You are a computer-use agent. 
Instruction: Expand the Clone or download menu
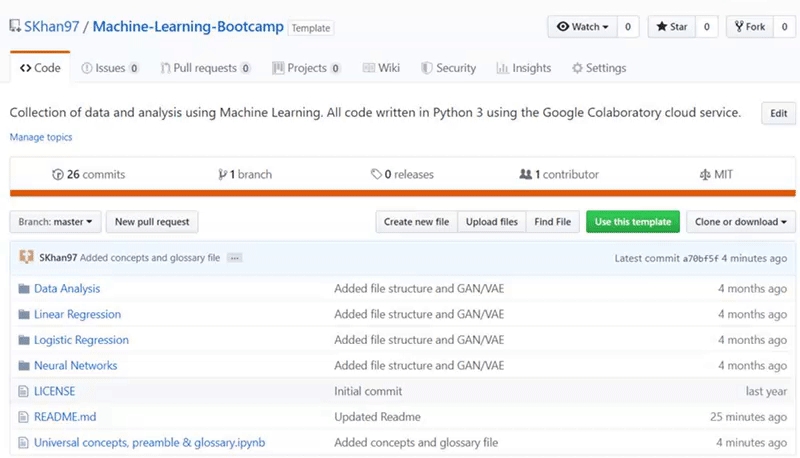[x=741, y=221]
